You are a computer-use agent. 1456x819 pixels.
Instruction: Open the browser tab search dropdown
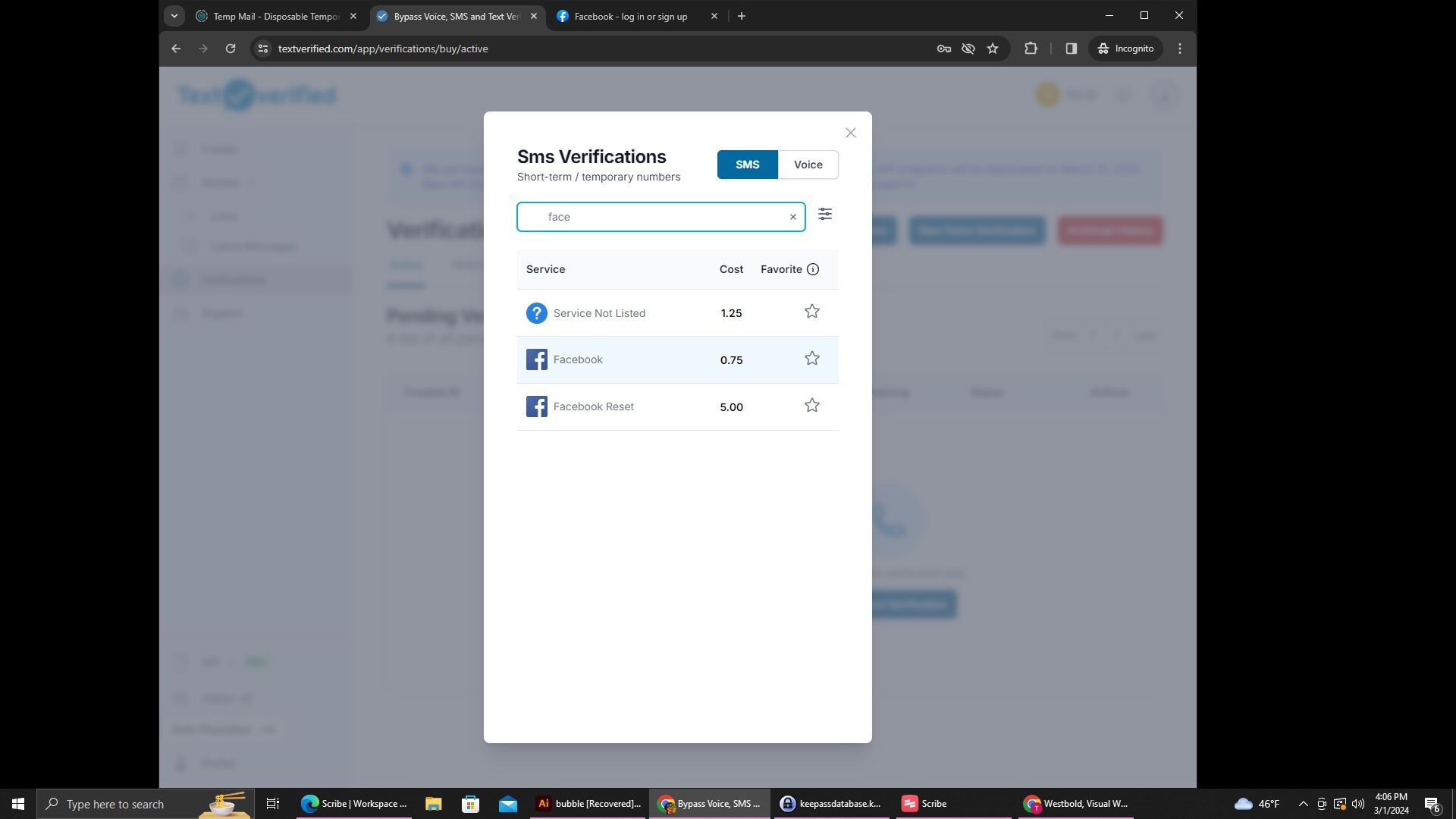tap(174, 15)
